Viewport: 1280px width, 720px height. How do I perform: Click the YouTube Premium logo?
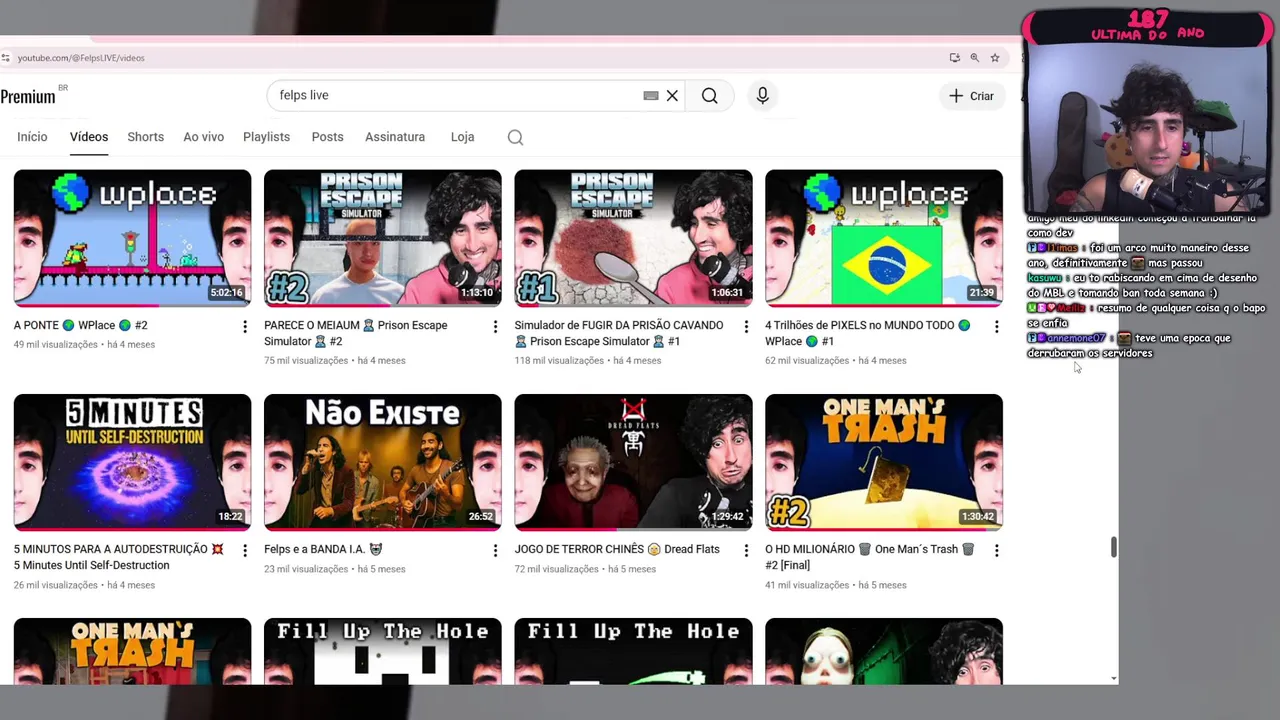pos(30,96)
